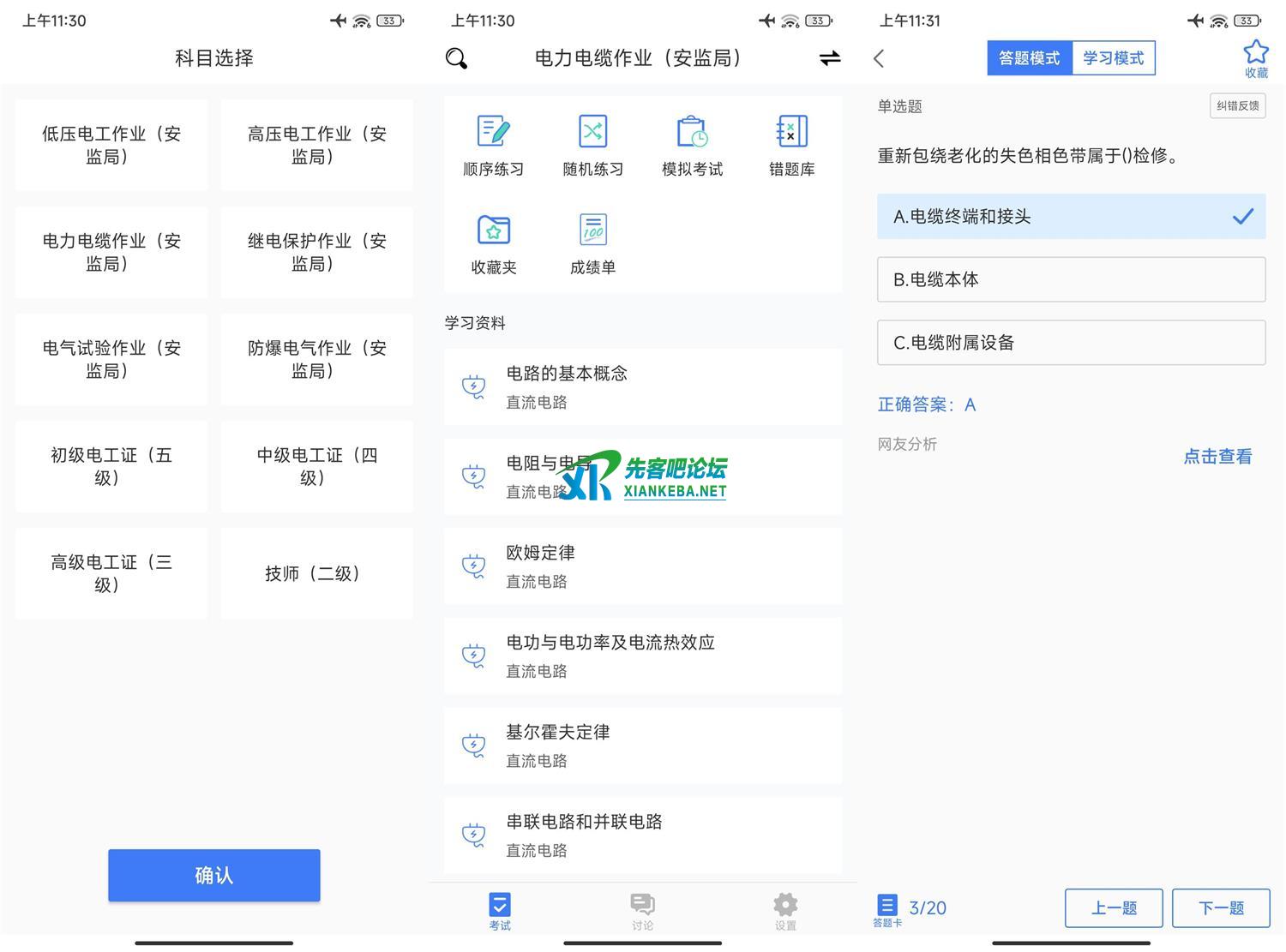Star this question with 收藏 icon
This screenshot has width=1286, height=952.
tap(1256, 58)
